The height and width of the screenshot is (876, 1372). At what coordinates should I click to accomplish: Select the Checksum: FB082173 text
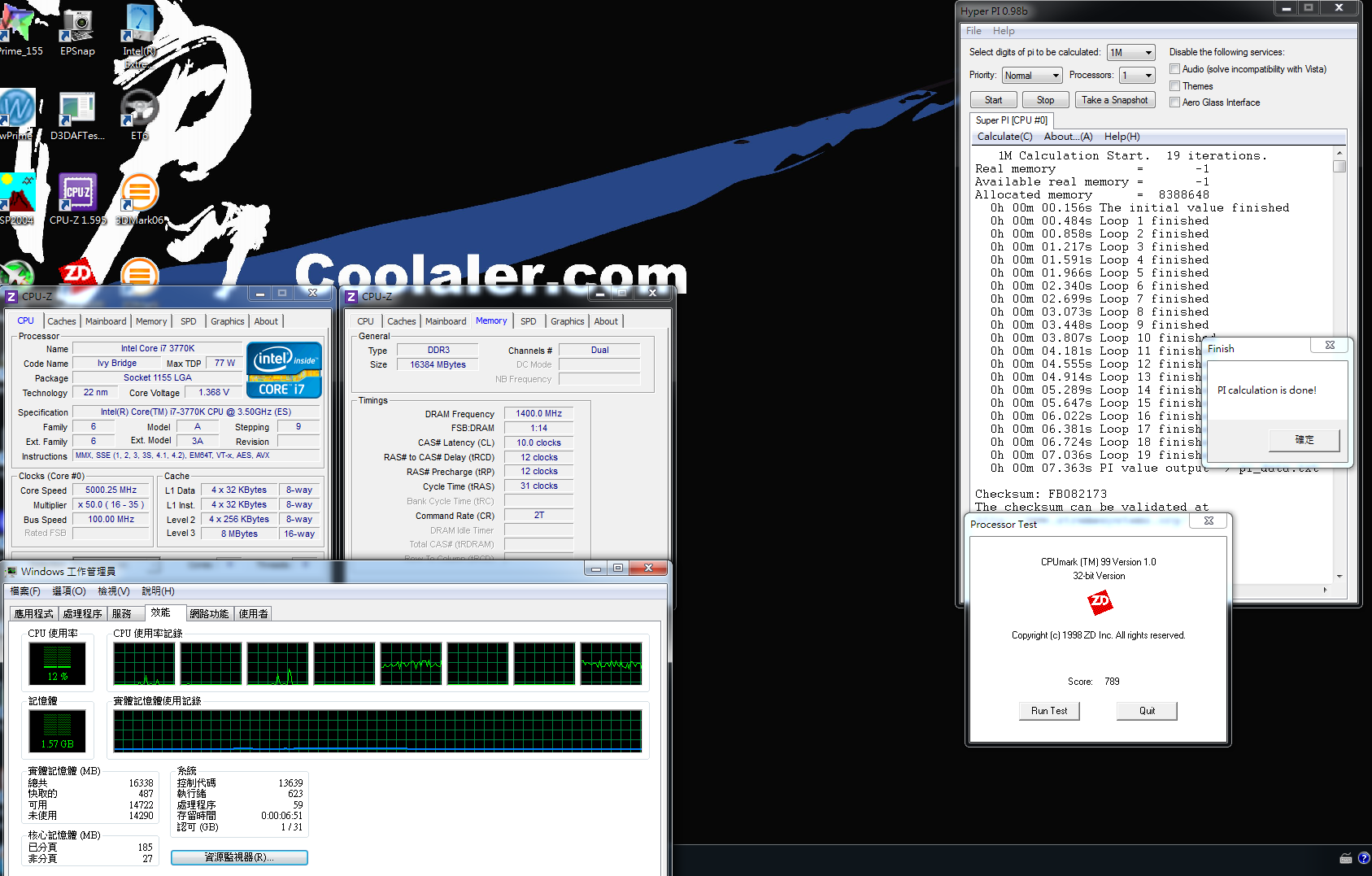1040,494
